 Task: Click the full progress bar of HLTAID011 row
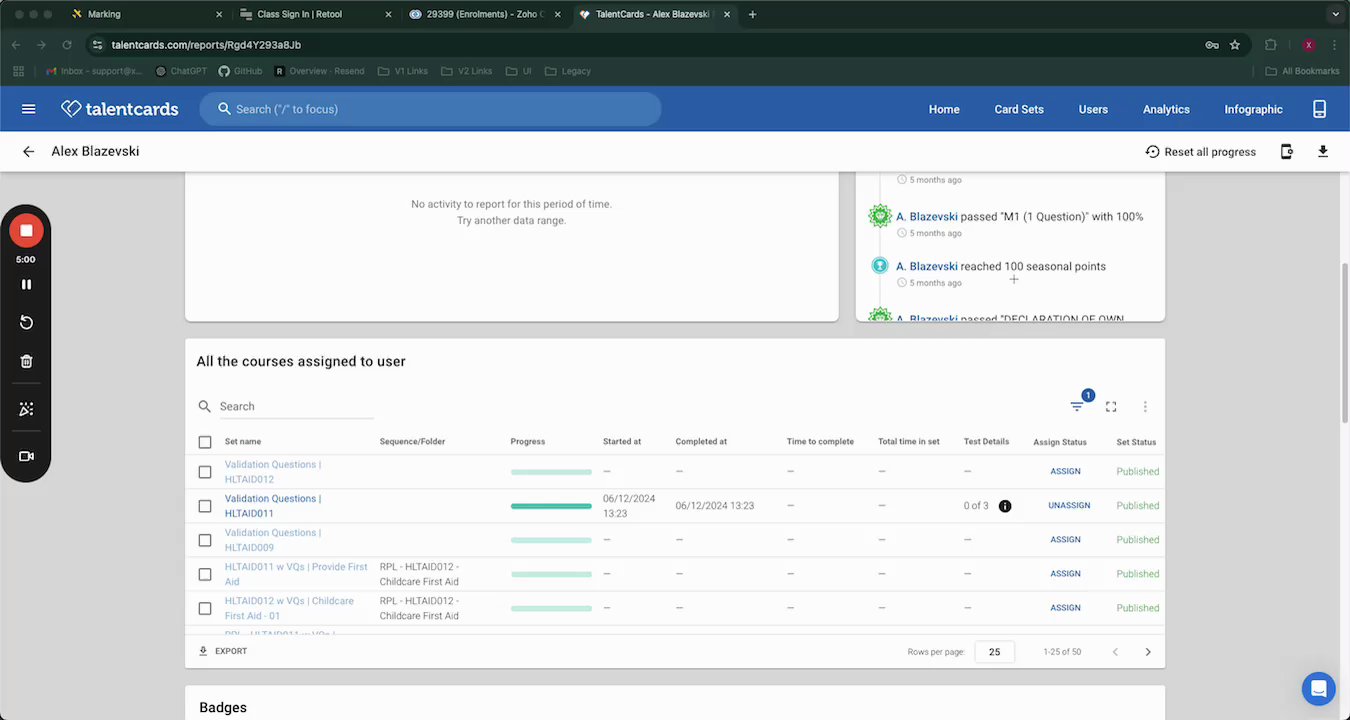(x=551, y=506)
